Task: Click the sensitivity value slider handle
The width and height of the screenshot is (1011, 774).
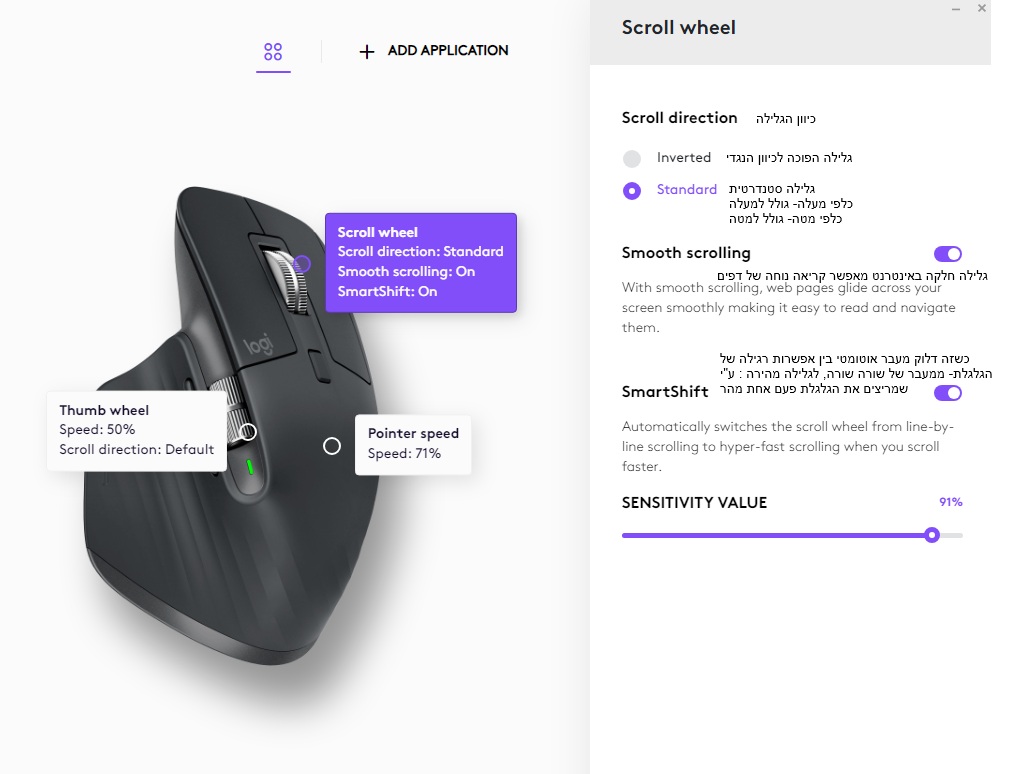Action: [x=931, y=535]
